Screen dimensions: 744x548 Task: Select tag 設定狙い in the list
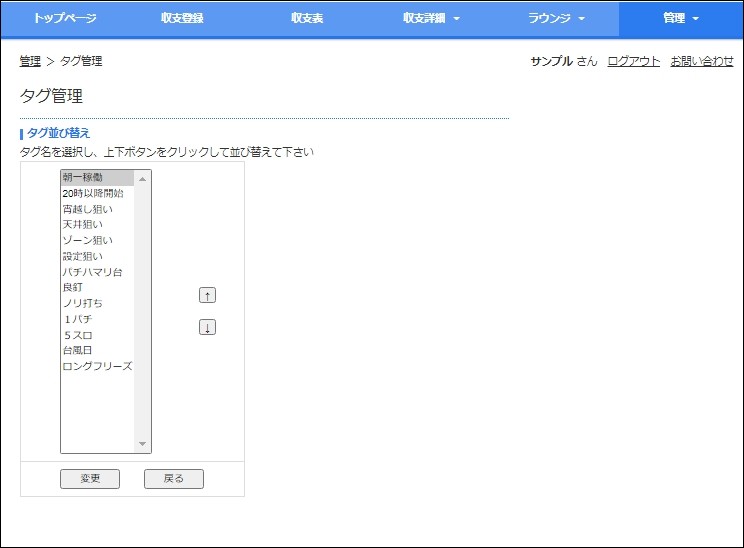coord(97,256)
